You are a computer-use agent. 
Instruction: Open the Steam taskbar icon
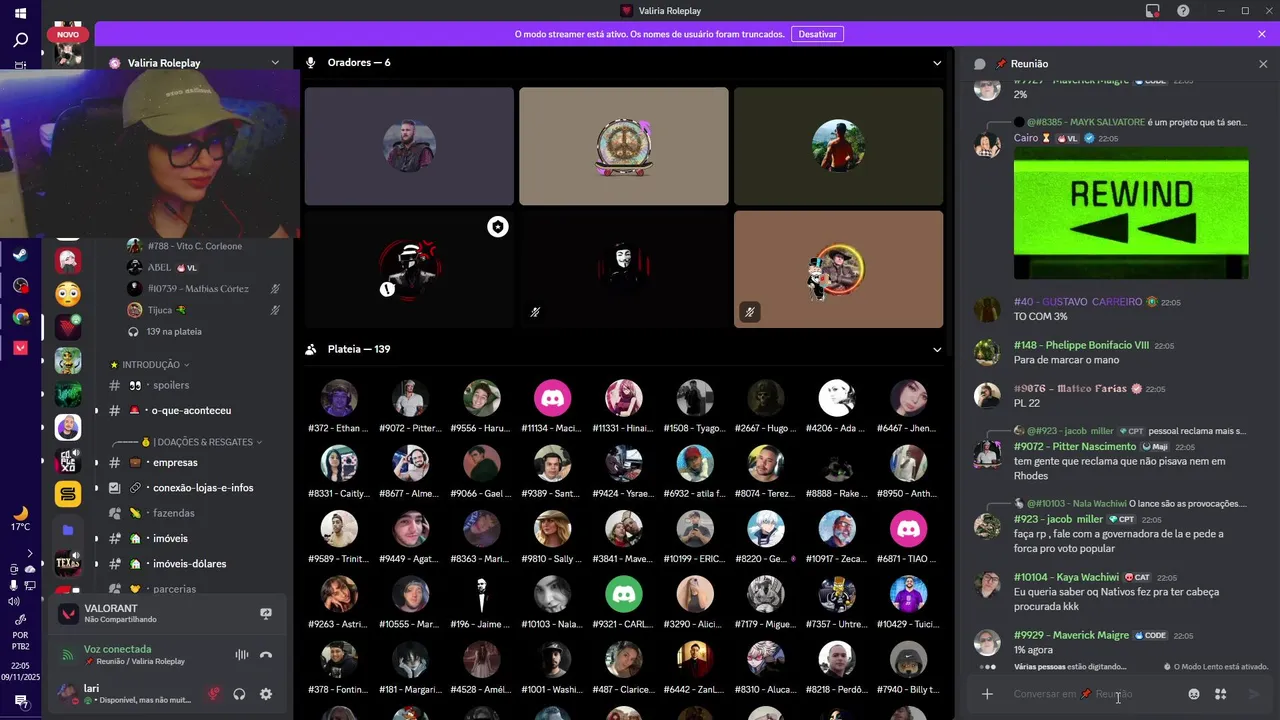pyautogui.click(x=20, y=254)
